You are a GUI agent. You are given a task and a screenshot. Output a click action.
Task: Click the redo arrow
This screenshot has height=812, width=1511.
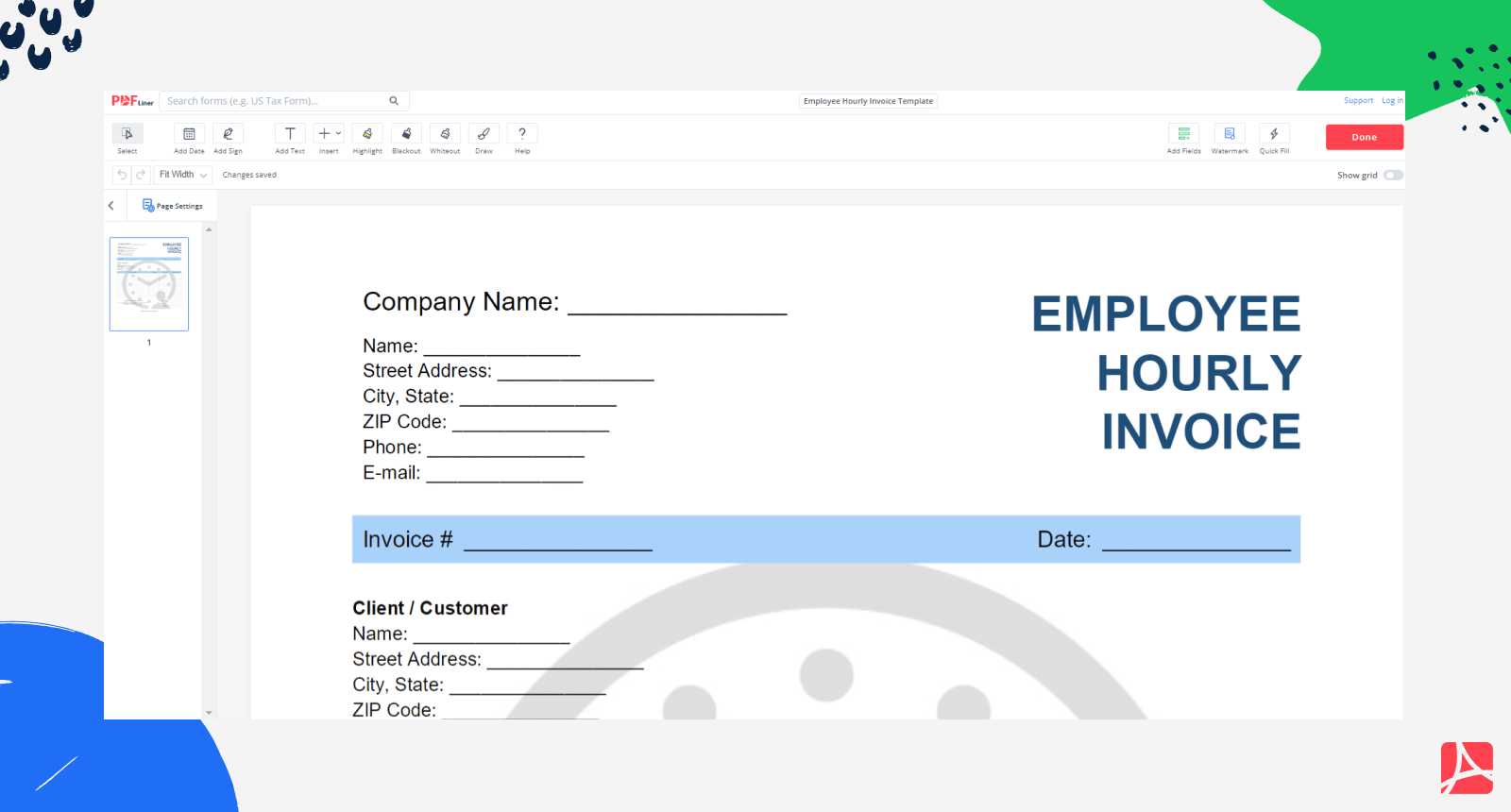pyautogui.click(x=141, y=175)
